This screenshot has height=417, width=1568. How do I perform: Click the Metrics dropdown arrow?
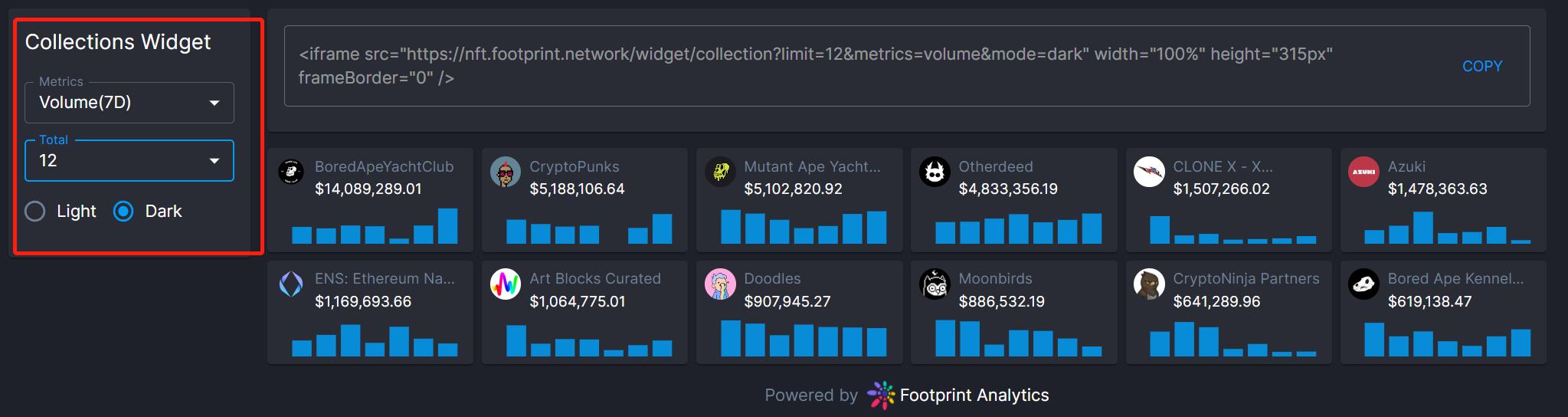pyautogui.click(x=214, y=103)
